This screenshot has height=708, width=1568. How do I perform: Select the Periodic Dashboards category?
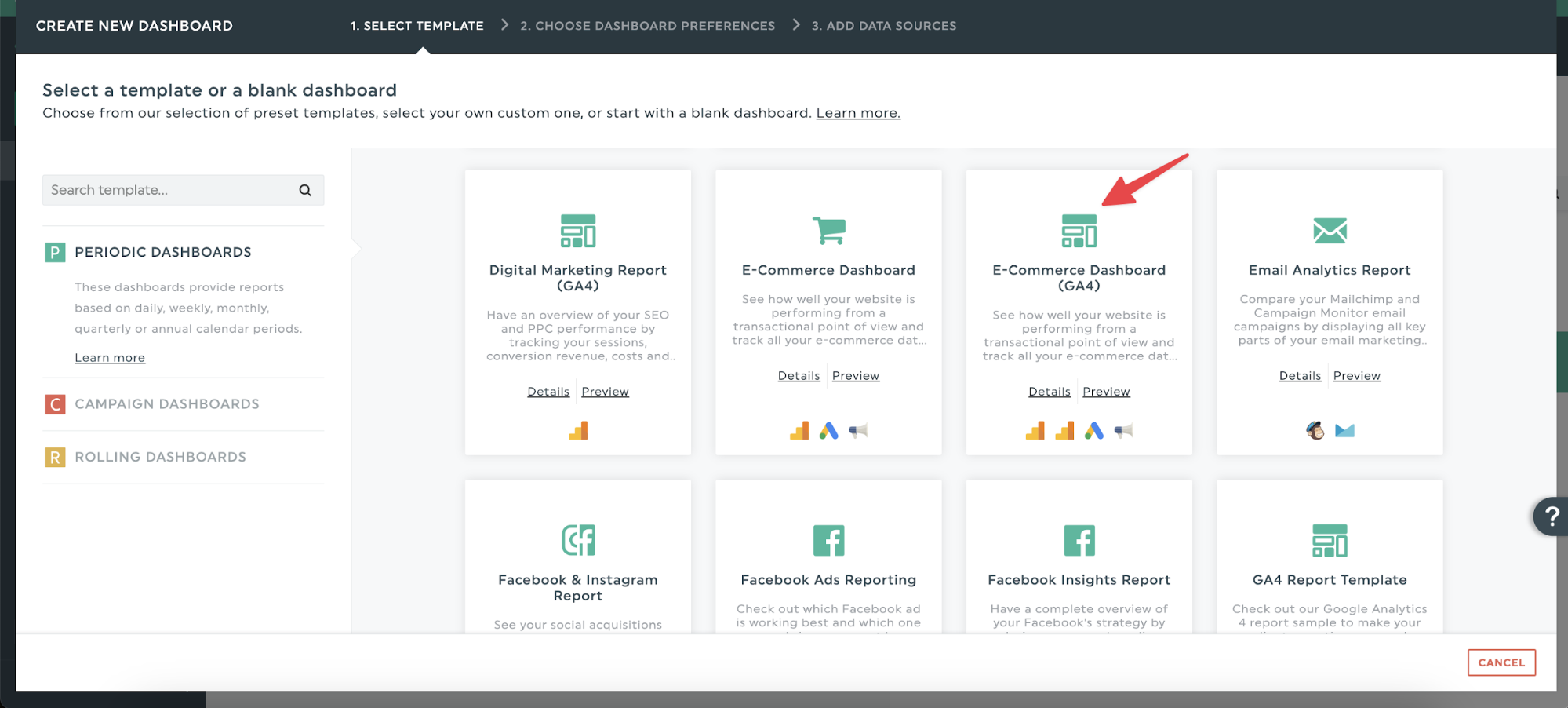163,252
